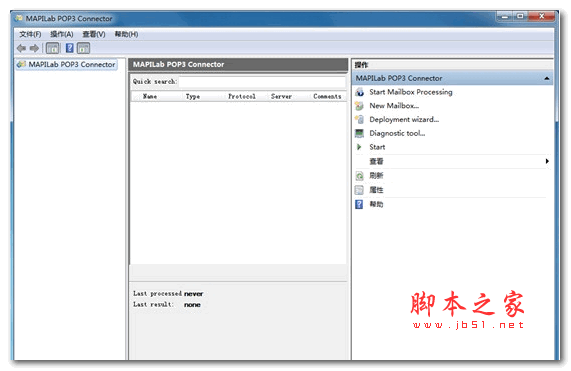
Task: Open the 操作(A) menu
Action: 62,34
